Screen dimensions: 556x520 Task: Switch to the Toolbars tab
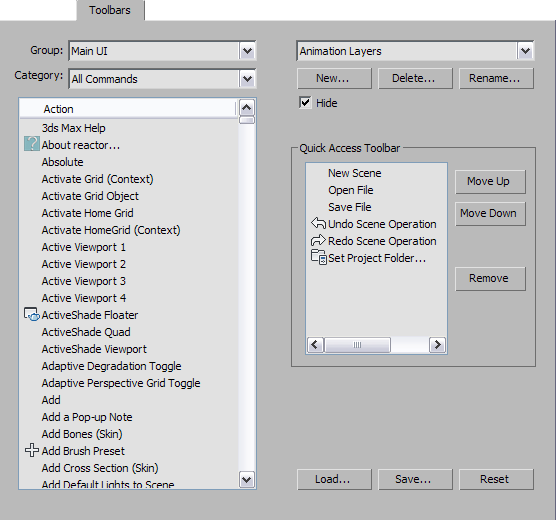[110, 10]
